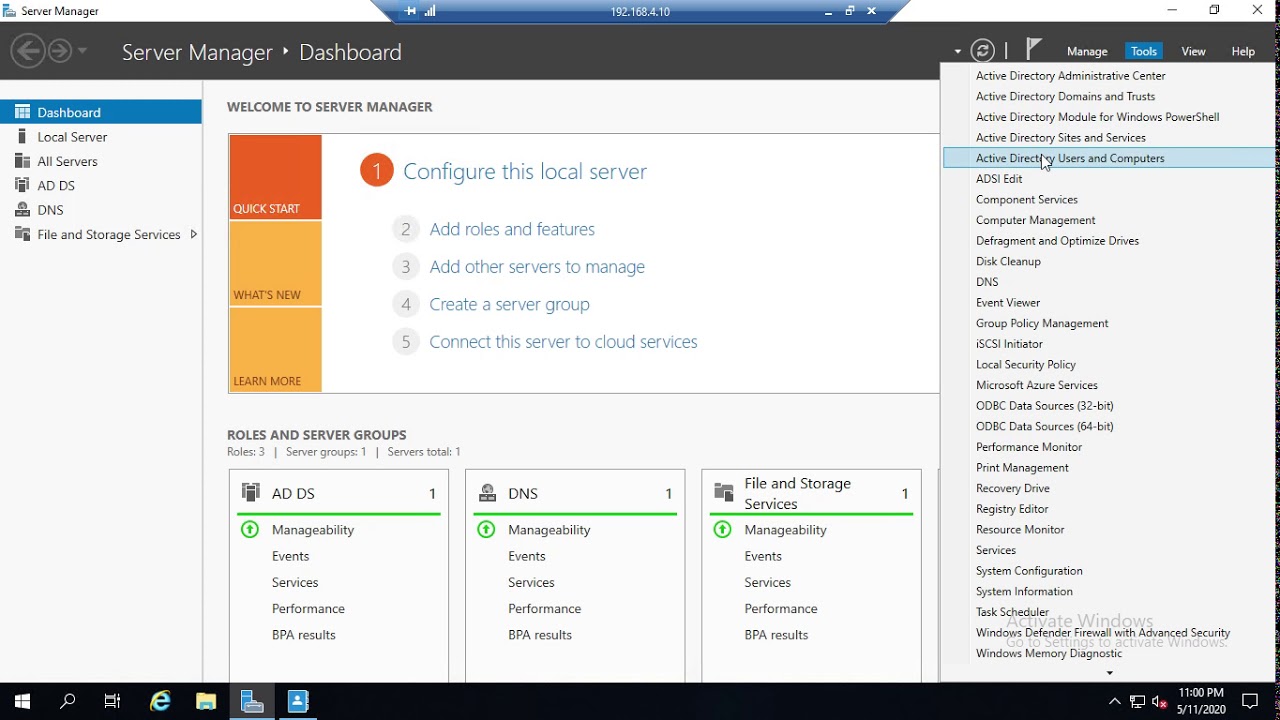Select Dashboard in the left sidebar
1280x720 pixels.
coord(101,112)
